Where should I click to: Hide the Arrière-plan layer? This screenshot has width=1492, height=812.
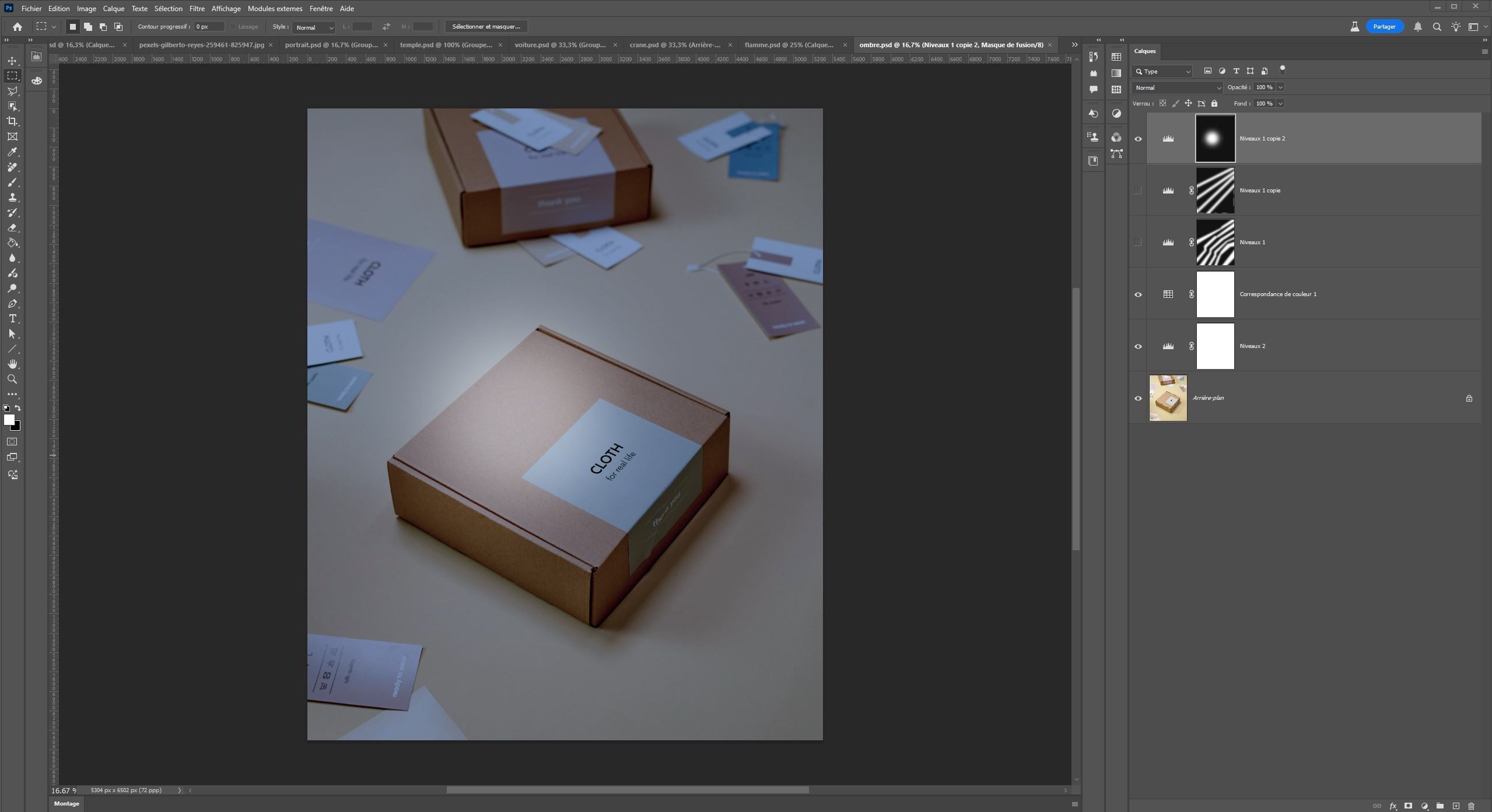coord(1138,398)
